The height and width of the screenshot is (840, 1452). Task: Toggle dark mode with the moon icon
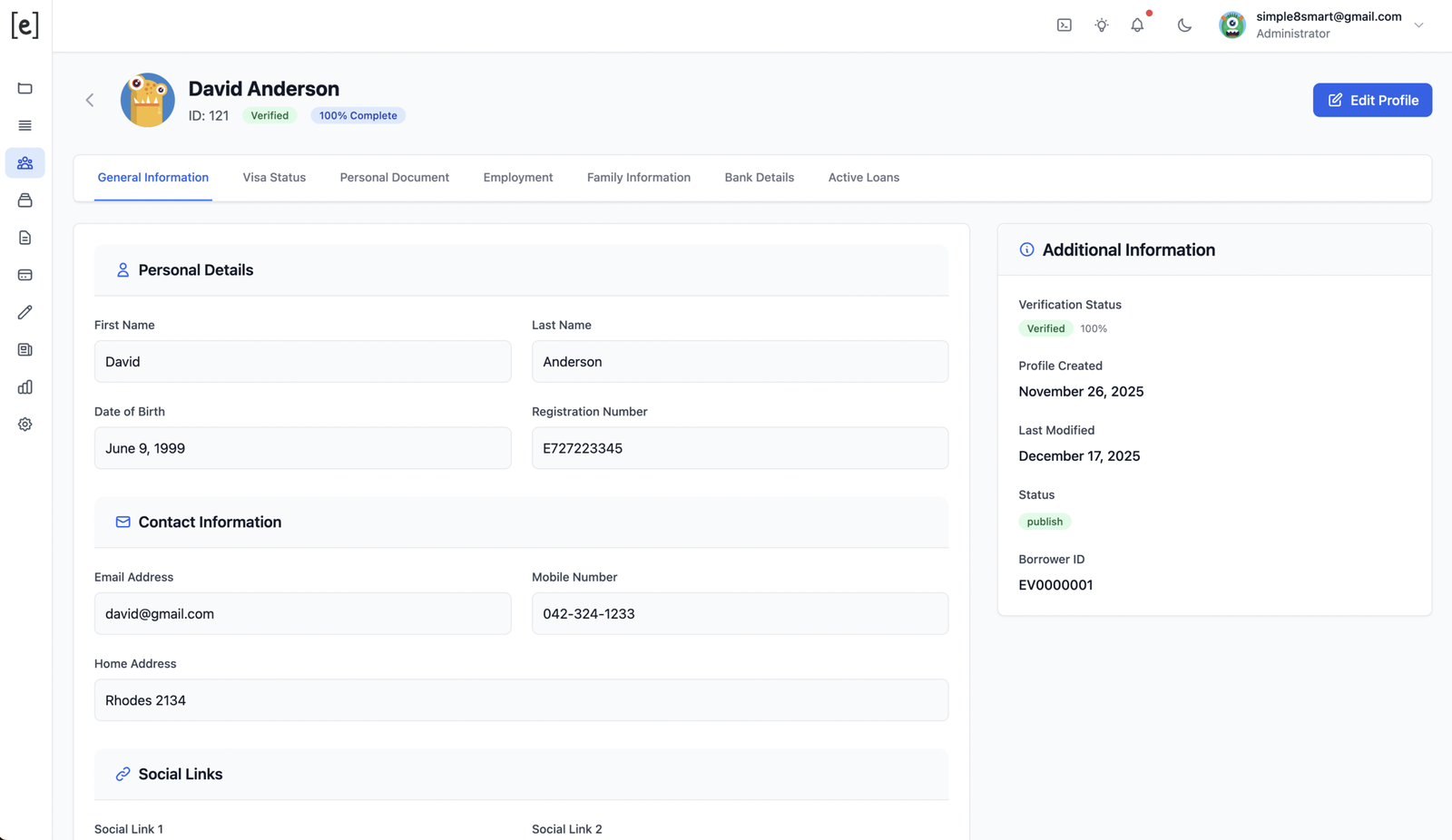click(x=1184, y=25)
